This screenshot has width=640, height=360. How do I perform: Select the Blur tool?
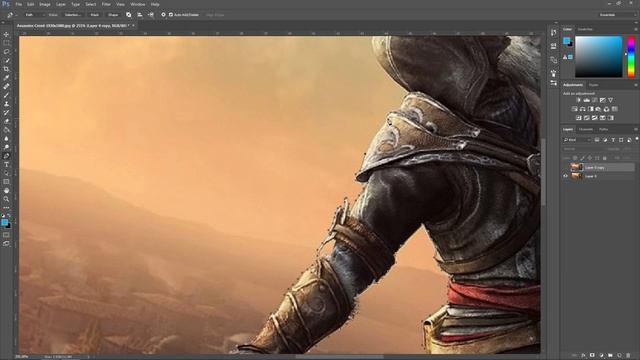pyautogui.click(x=6, y=138)
